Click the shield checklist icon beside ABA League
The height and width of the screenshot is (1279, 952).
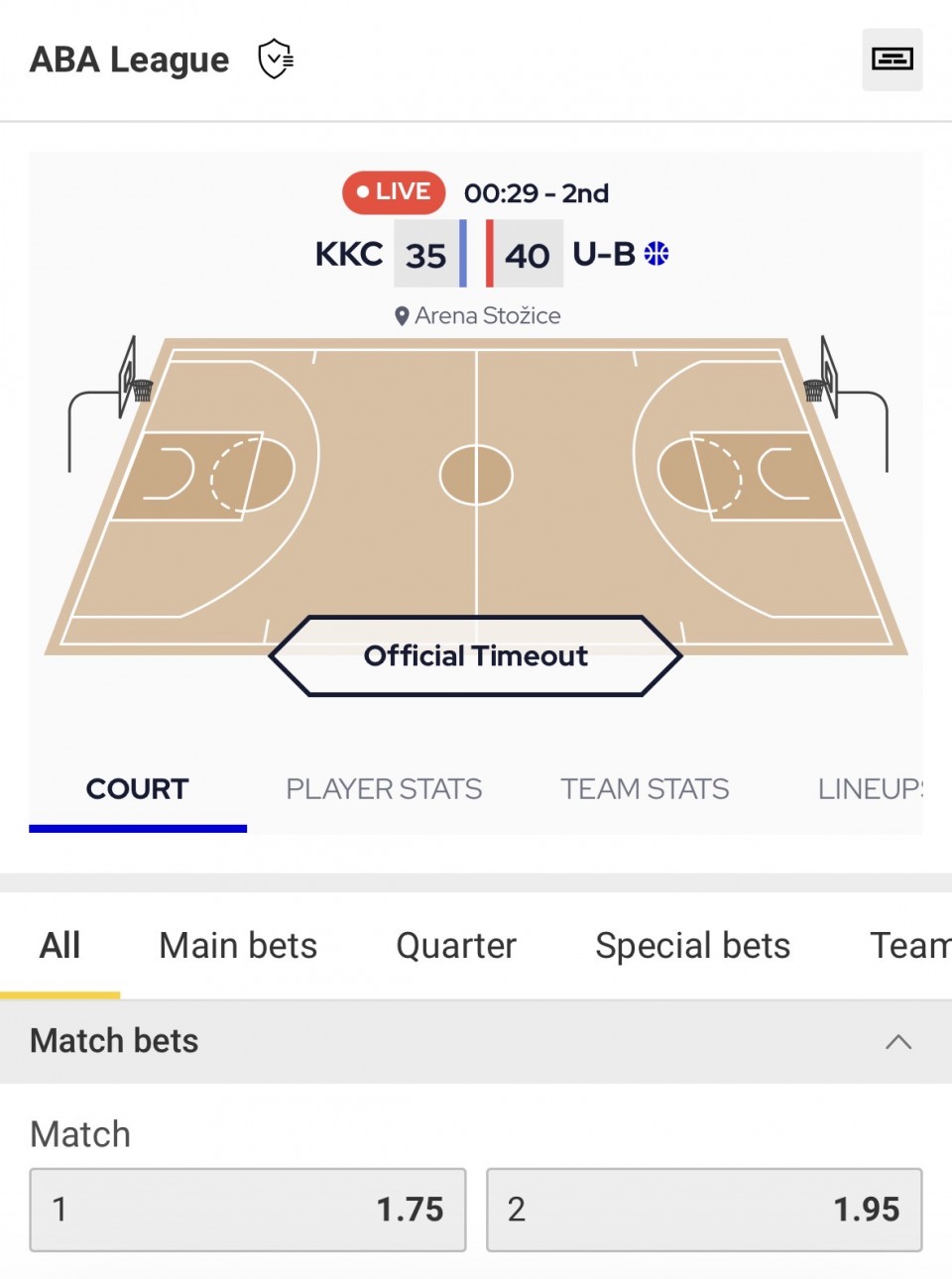[x=275, y=59]
